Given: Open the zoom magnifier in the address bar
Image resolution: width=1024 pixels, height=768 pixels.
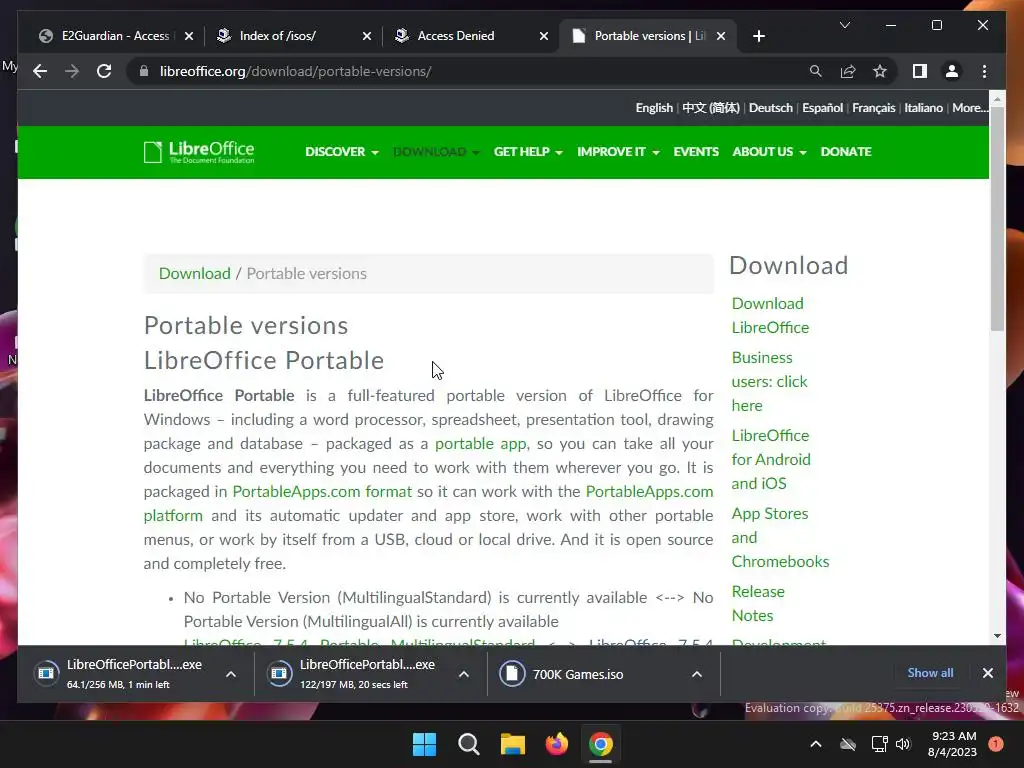Looking at the screenshot, I should (816, 71).
